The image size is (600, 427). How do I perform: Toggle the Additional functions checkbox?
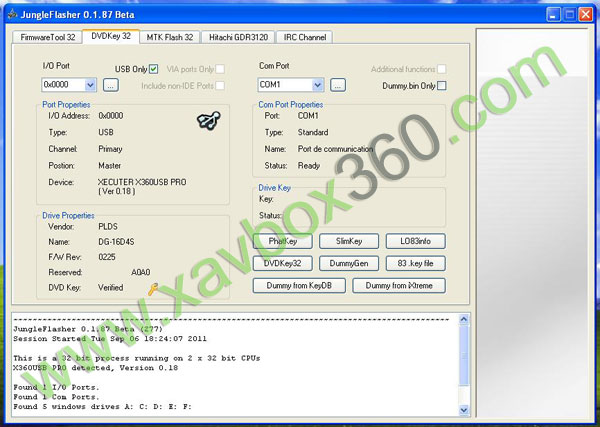(441, 69)
